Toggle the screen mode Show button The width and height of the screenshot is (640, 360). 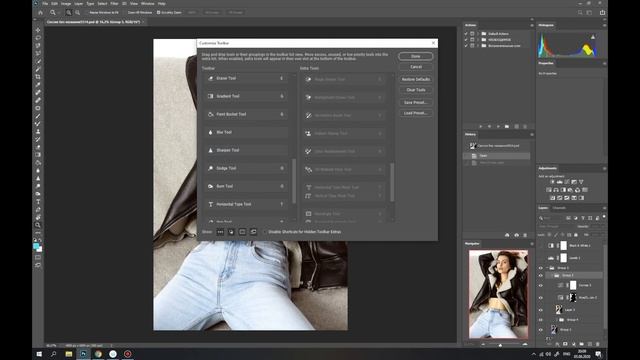tap(253, 232)
